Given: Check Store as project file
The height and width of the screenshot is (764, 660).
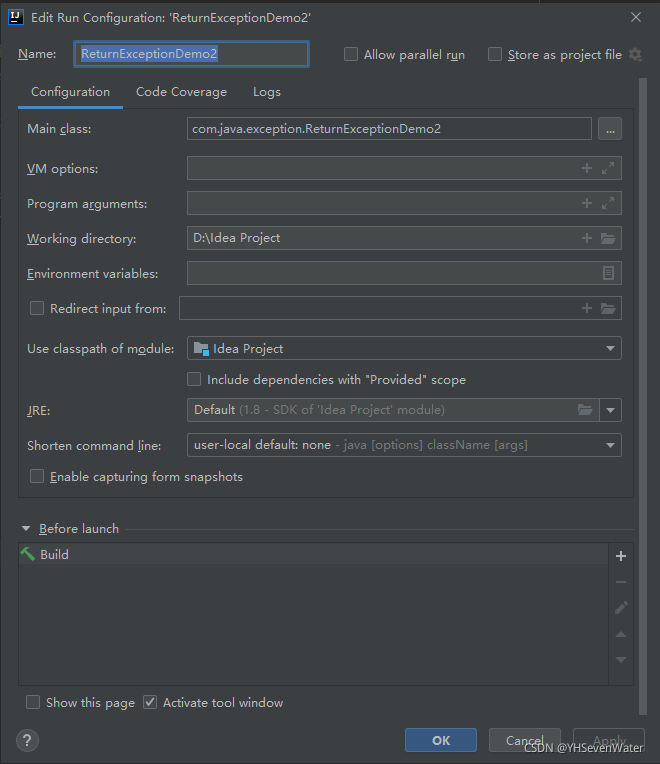Looking at the screenshot, I should 495,54.
